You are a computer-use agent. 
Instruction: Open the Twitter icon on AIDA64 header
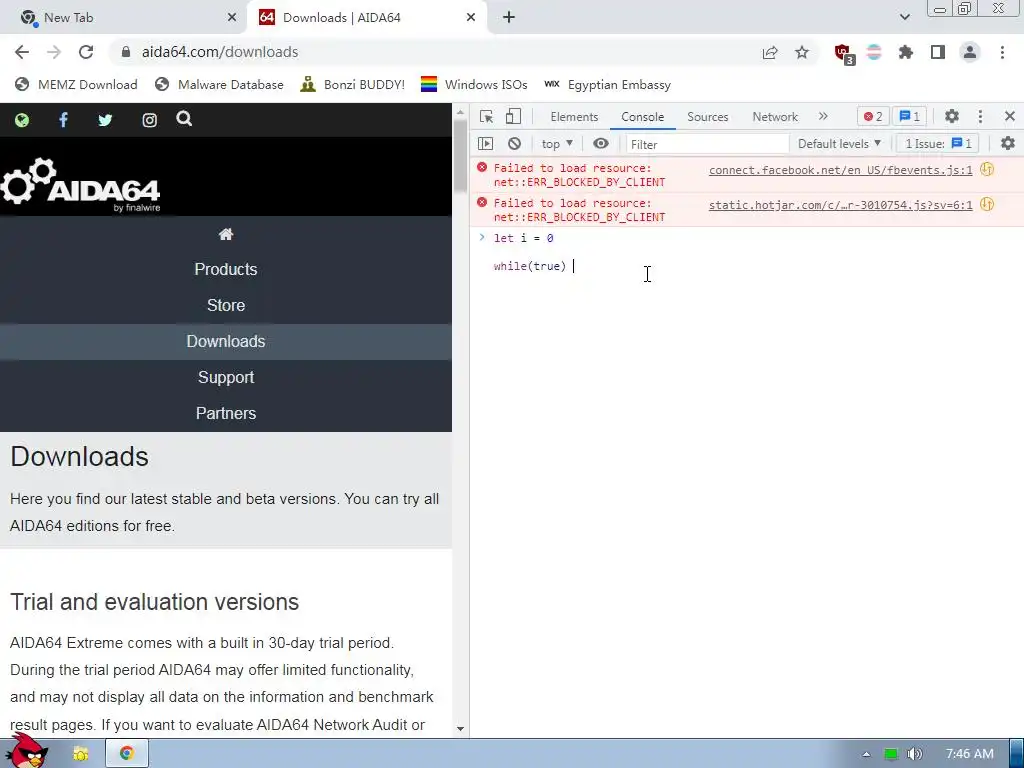[x=105, y=120]
